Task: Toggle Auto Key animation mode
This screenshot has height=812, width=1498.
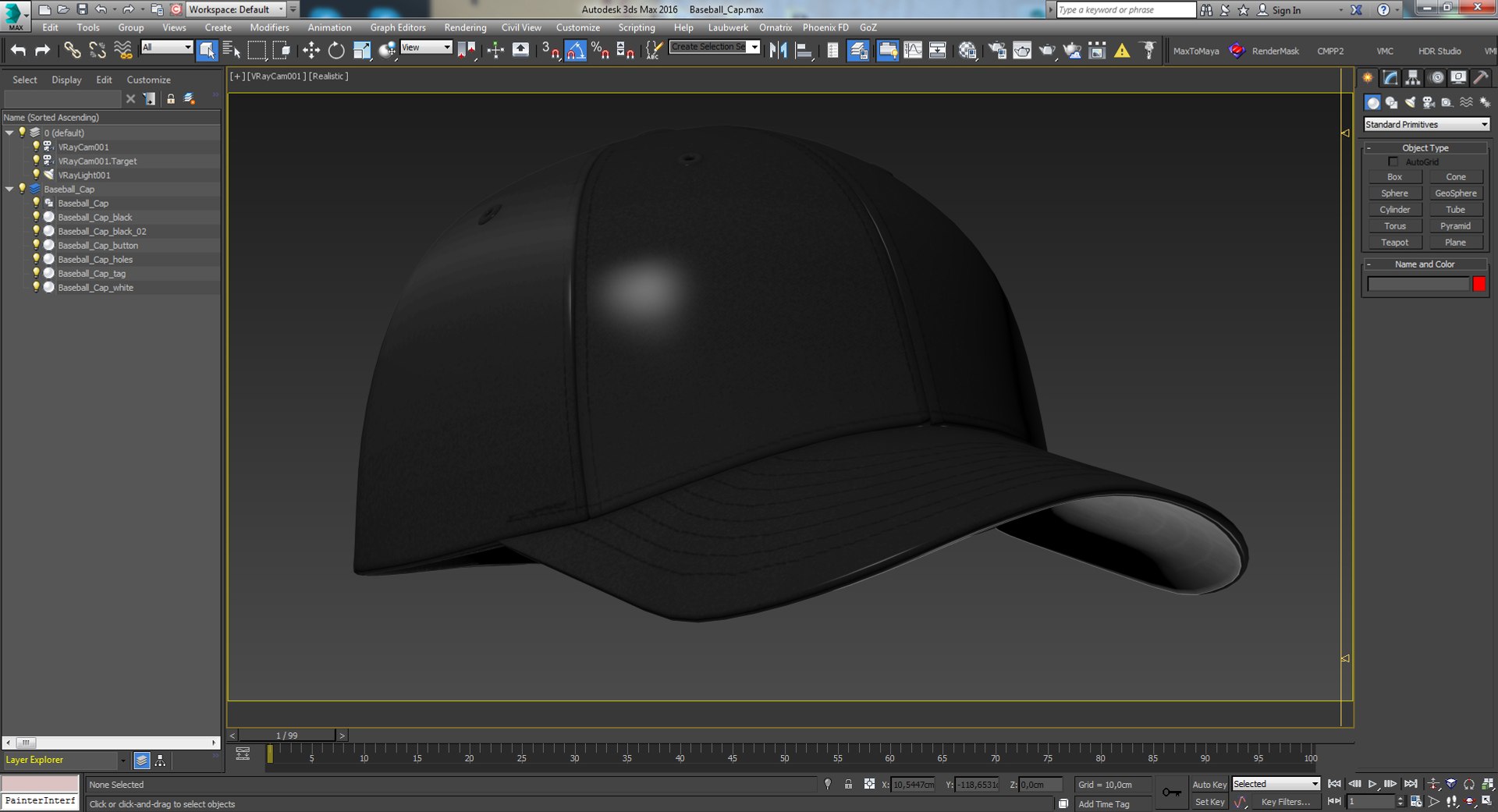Action: (x=1209, y=784)
